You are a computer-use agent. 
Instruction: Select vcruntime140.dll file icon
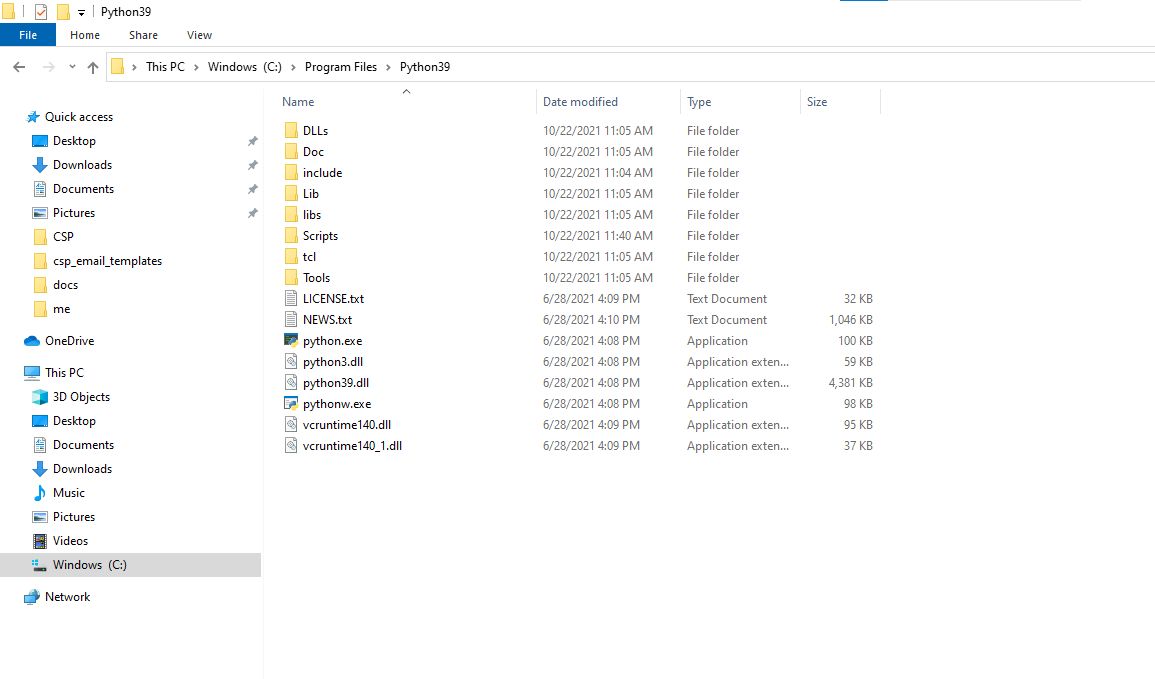click(x=291, y=425)
